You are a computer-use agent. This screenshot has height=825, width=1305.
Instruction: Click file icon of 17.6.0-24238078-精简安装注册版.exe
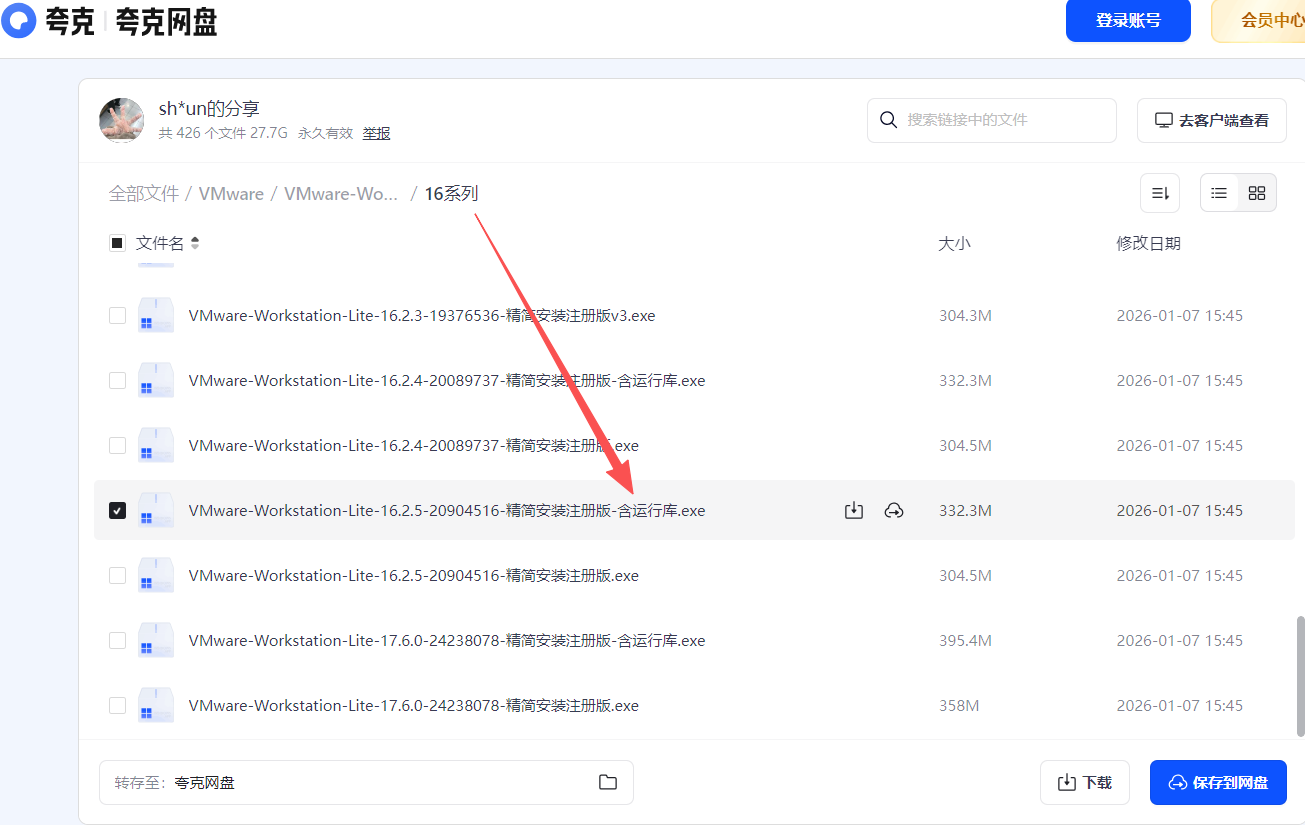tap(156, 705)
